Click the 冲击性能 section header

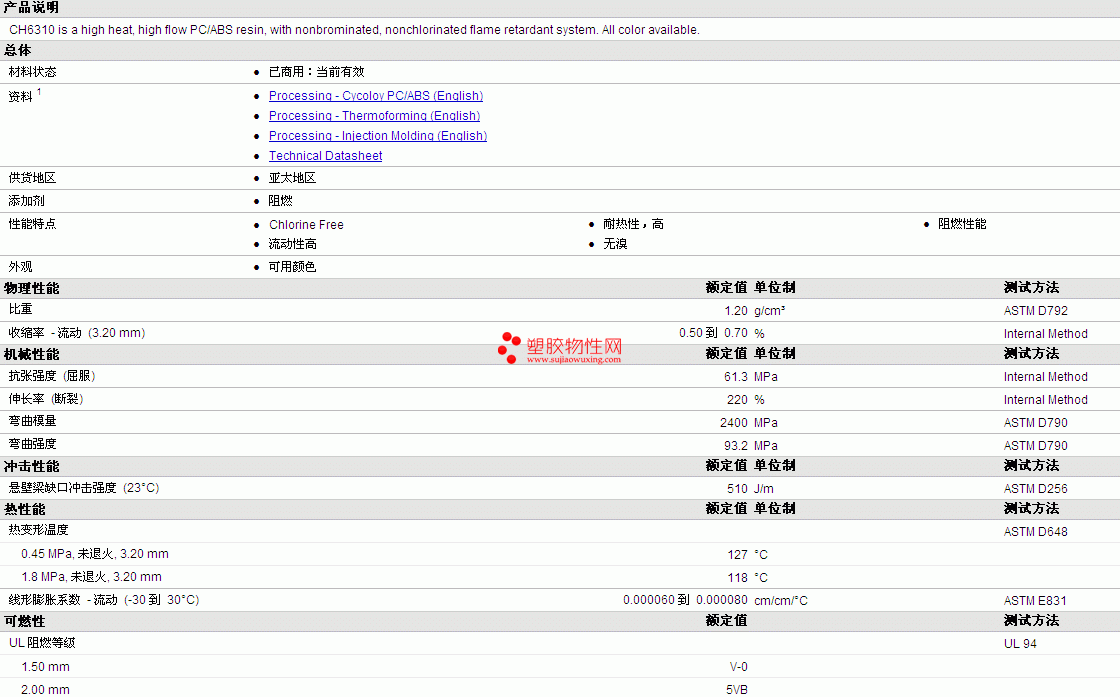click(31, 466)
